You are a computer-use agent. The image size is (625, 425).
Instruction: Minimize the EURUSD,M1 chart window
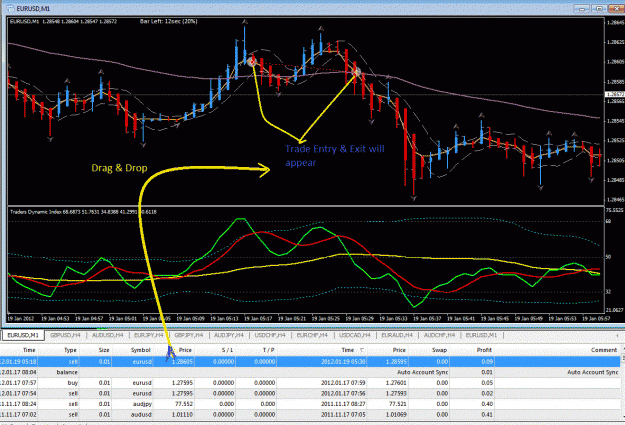click(x=582, y=8)
